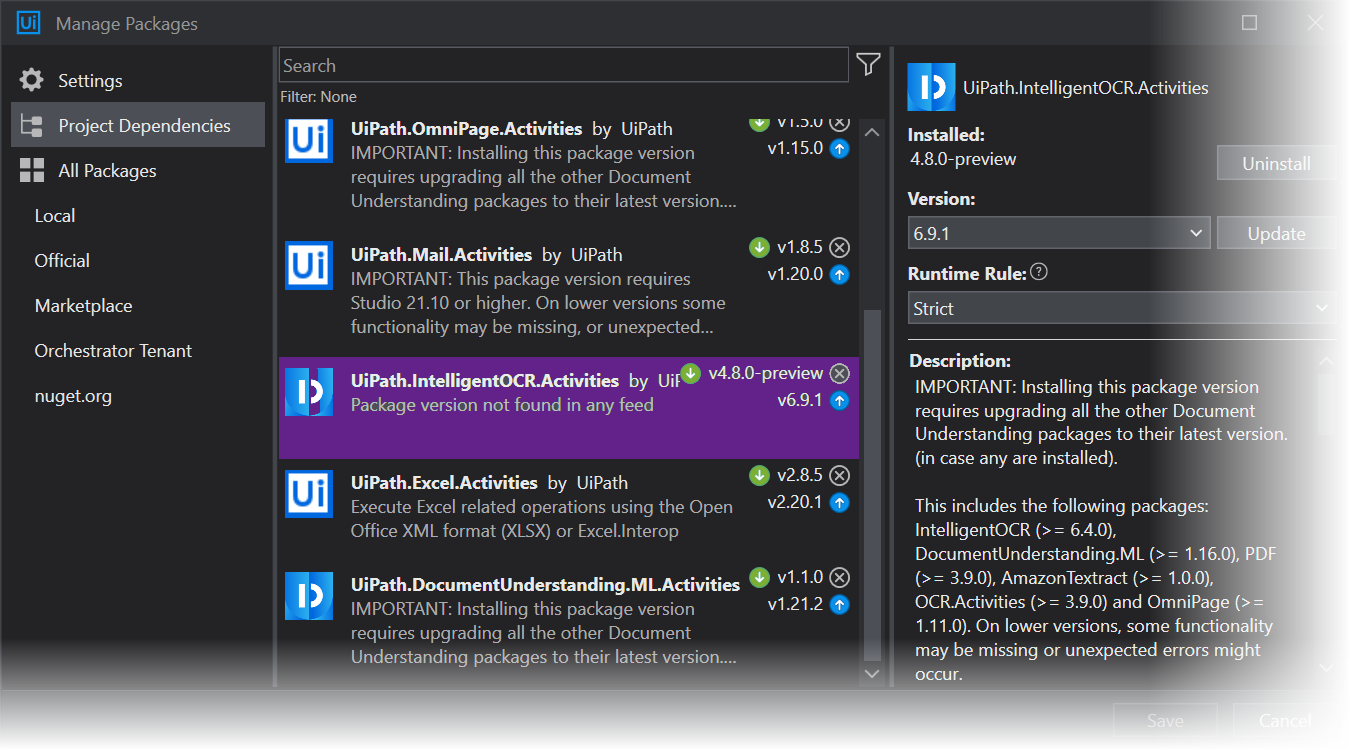Screen dimensions: 1350x750
Task: Click the Runtime Rule help question mark
Action: tap(1038, 271)
